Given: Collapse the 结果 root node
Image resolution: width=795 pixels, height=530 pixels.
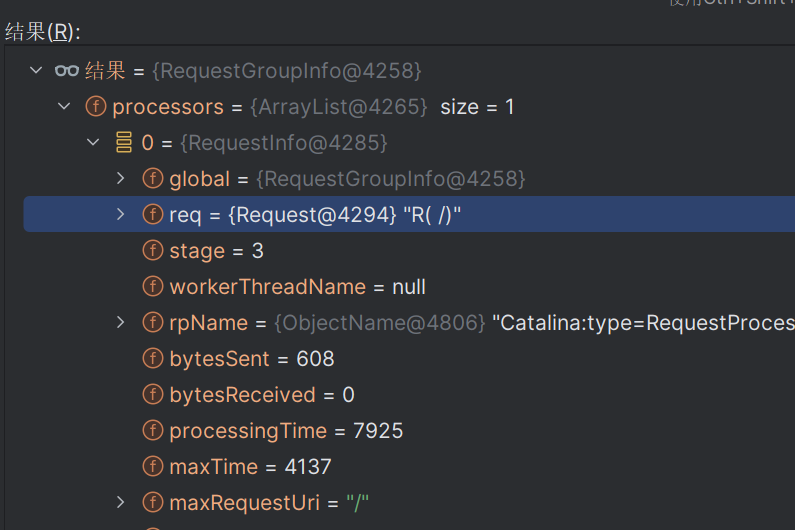Looking at the screenshot, I should point(36,71).
